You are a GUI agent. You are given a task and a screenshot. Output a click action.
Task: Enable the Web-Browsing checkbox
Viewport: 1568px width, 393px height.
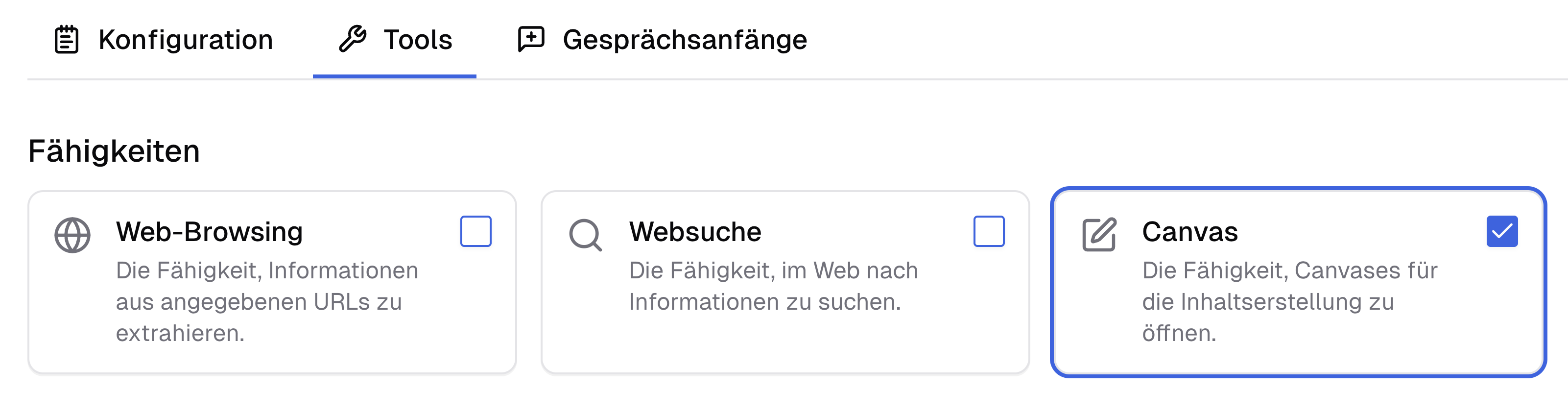pyautogui.click(x=477, y=231)
